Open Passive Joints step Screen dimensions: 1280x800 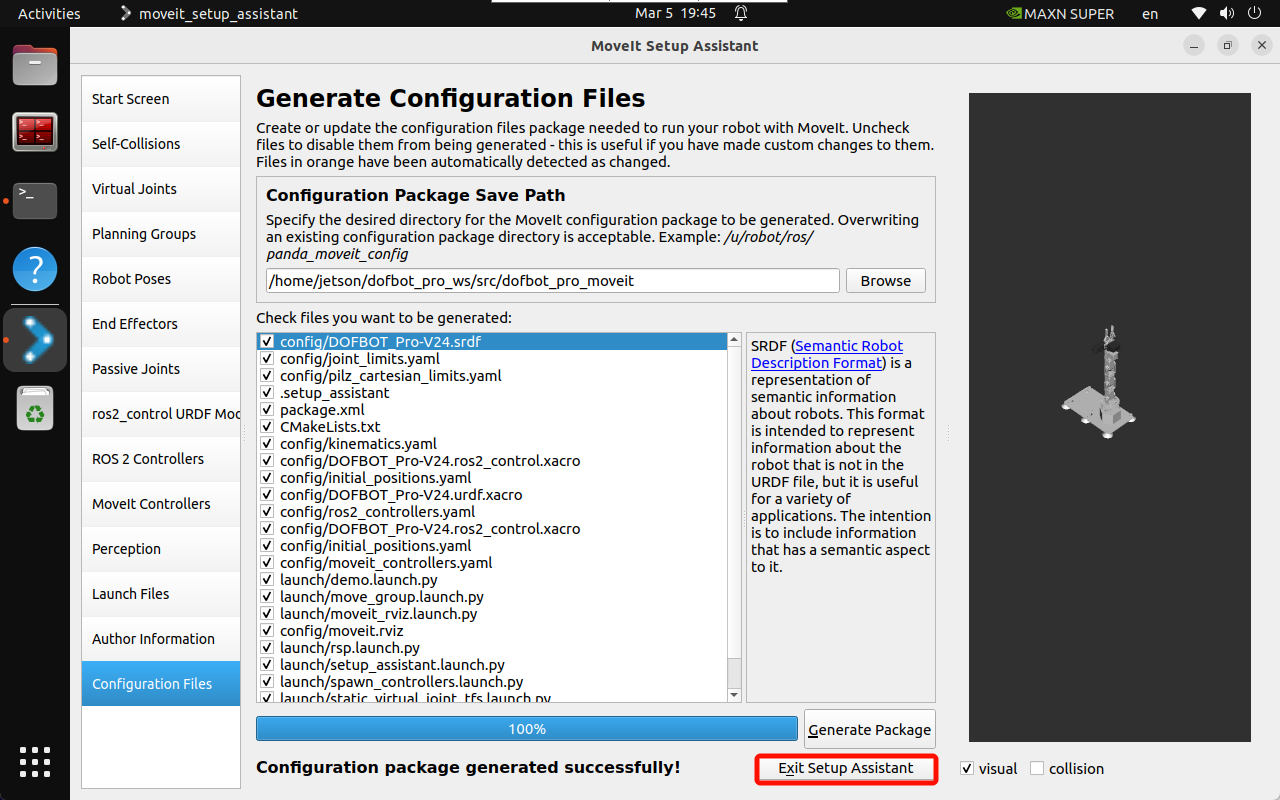pyautogui.click(x=161, y=369)
